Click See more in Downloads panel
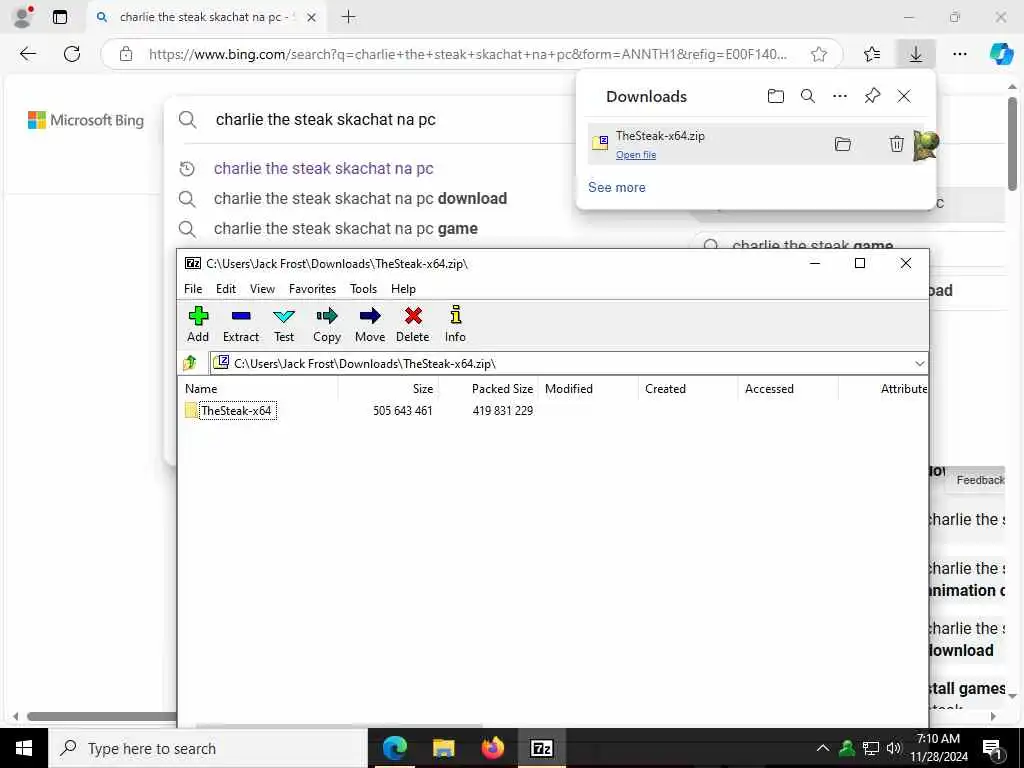Viewport: 1024px width, 768px height. coord(616,187)
